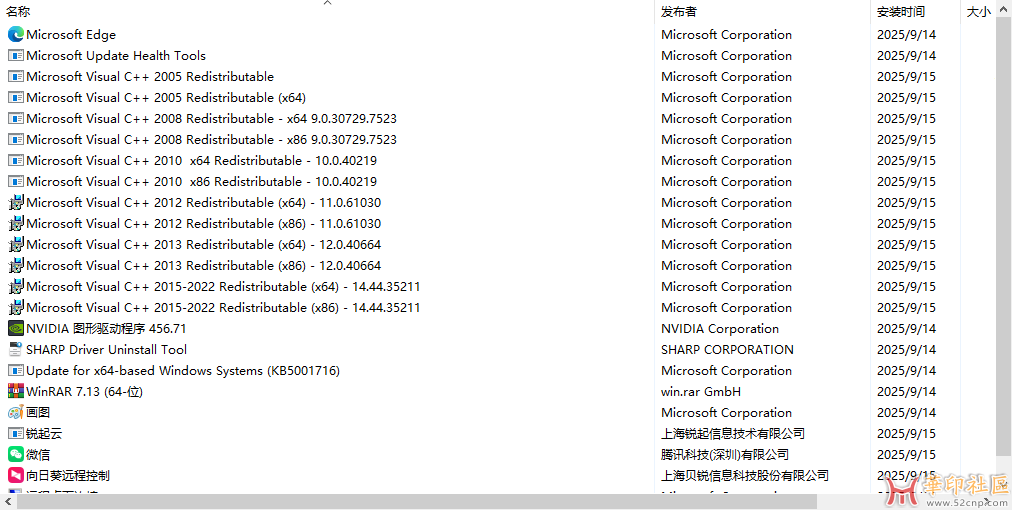Click install date in NVIDIA 图形驱动程序 row
This screenshot has width=1012, height=510.
(x=906, y=329)
